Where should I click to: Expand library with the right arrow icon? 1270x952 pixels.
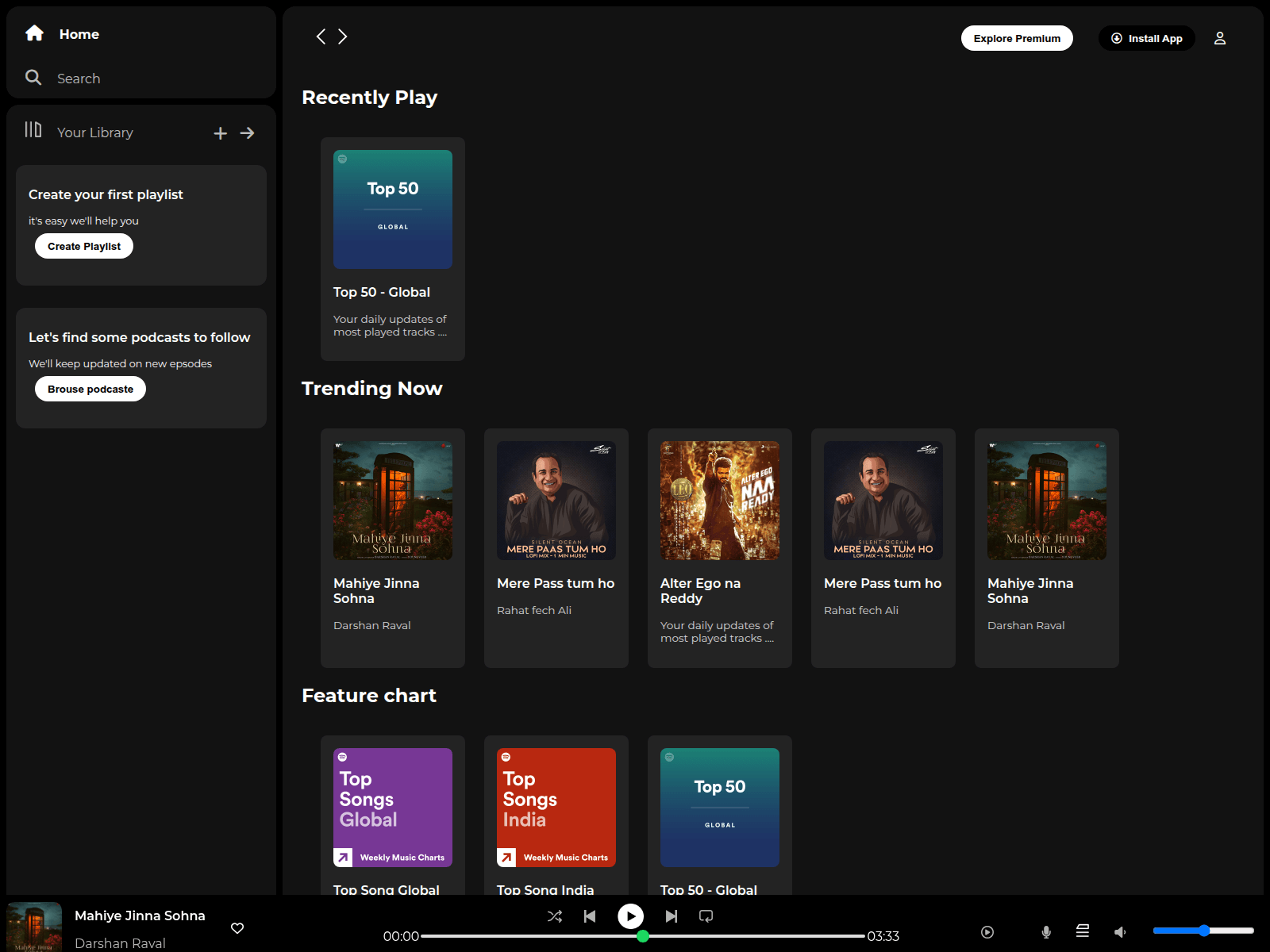pos(248,133)
